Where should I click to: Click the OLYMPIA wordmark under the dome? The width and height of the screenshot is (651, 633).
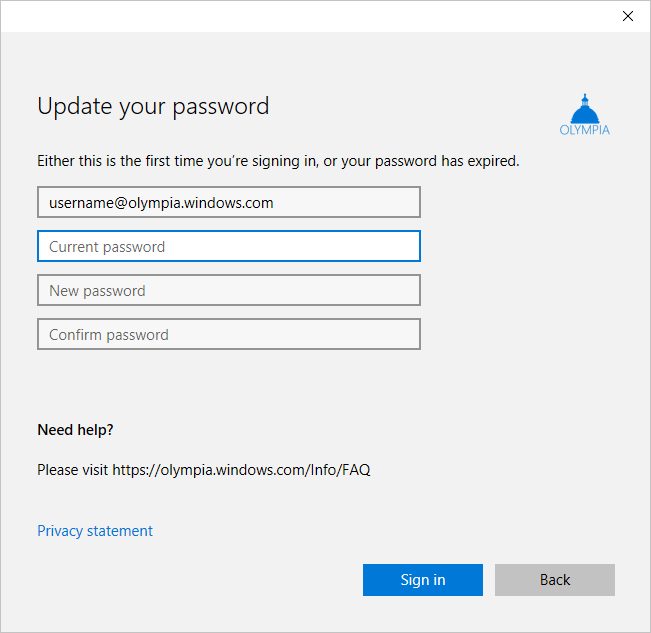click(x=585, y=130)
